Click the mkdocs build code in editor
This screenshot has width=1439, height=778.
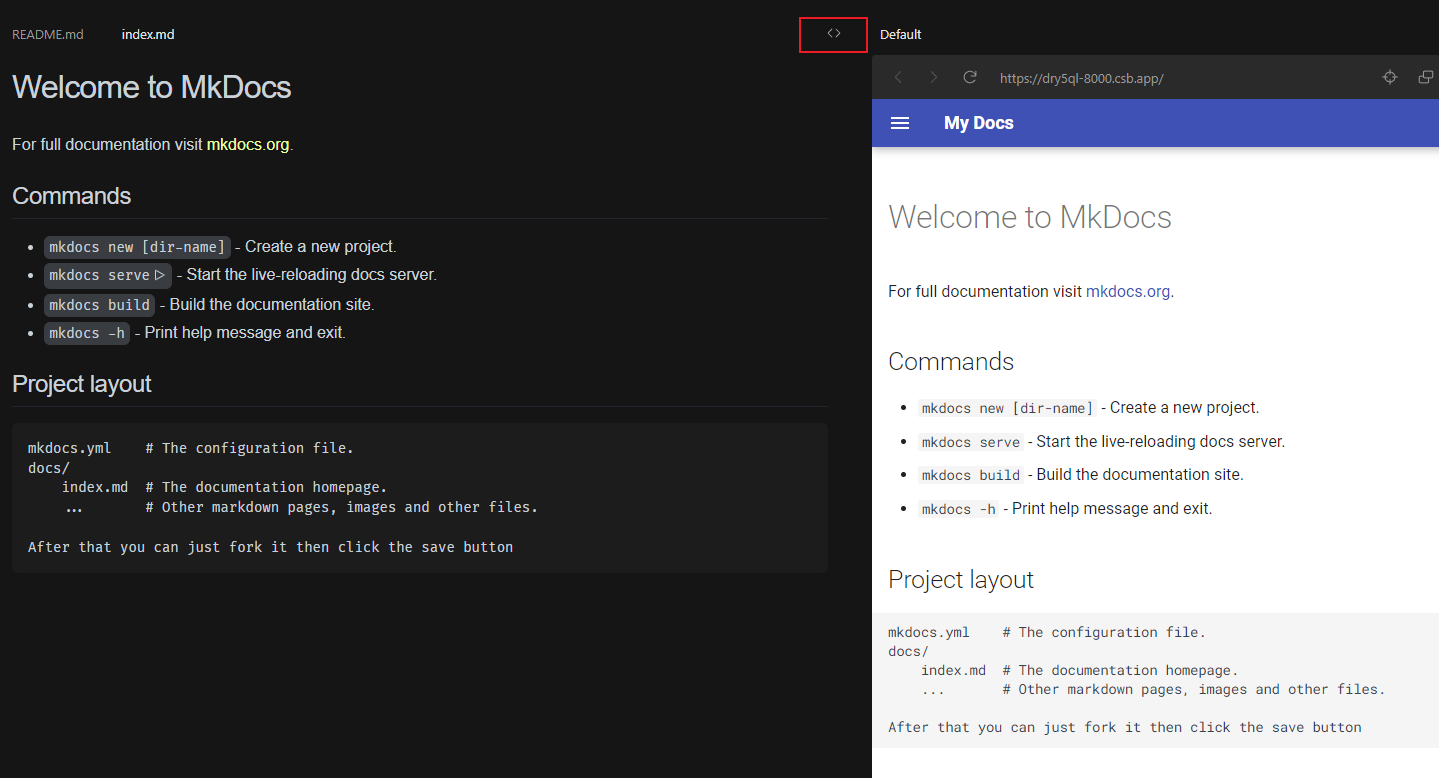(x=100, y=305)
